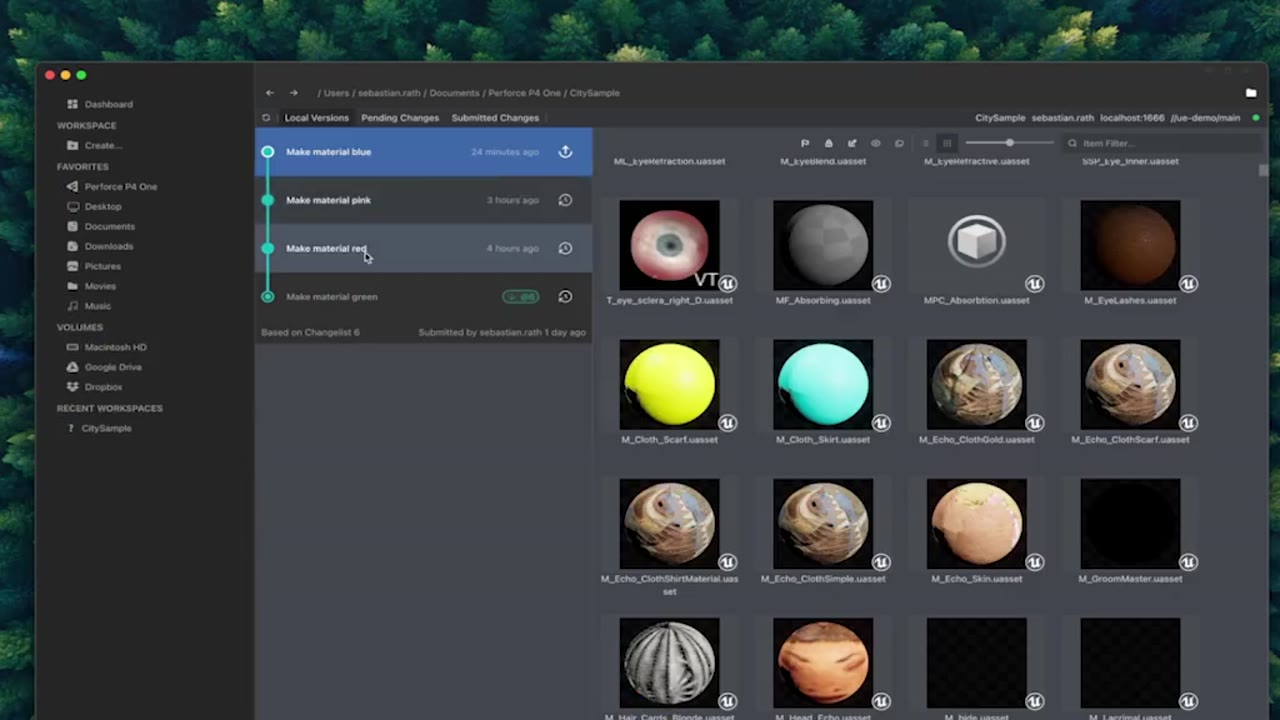Switch to the Local Versions tab
This screenshot has height=720, width=1280.
coord(317,118)
